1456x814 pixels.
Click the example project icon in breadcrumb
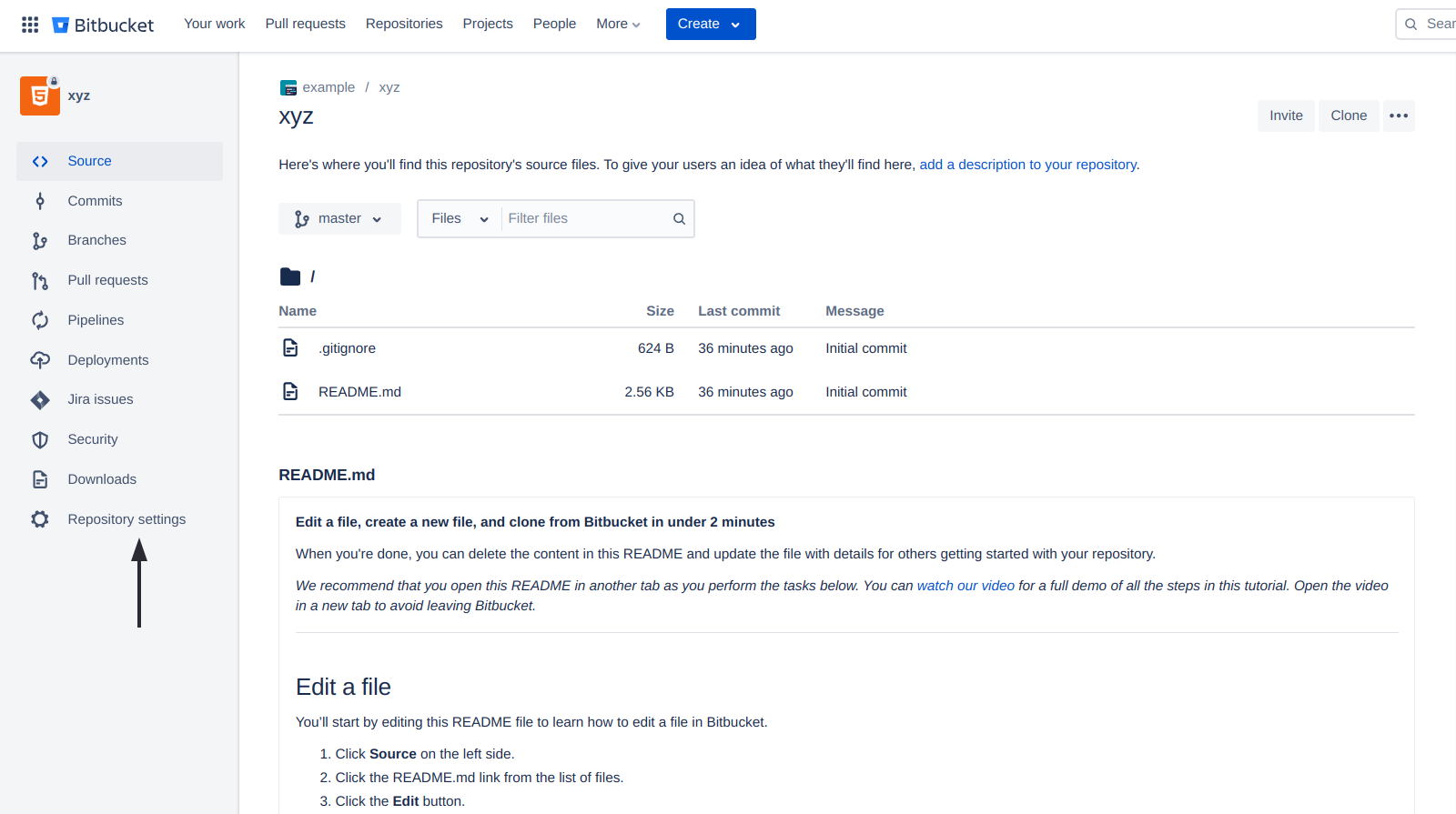288,88
